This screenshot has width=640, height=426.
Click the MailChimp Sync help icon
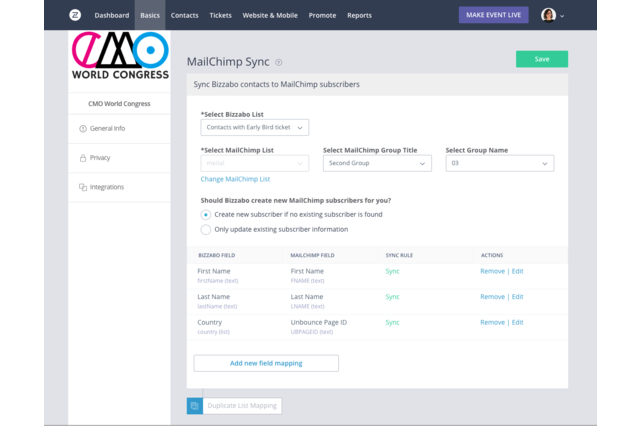coord(279,62)
